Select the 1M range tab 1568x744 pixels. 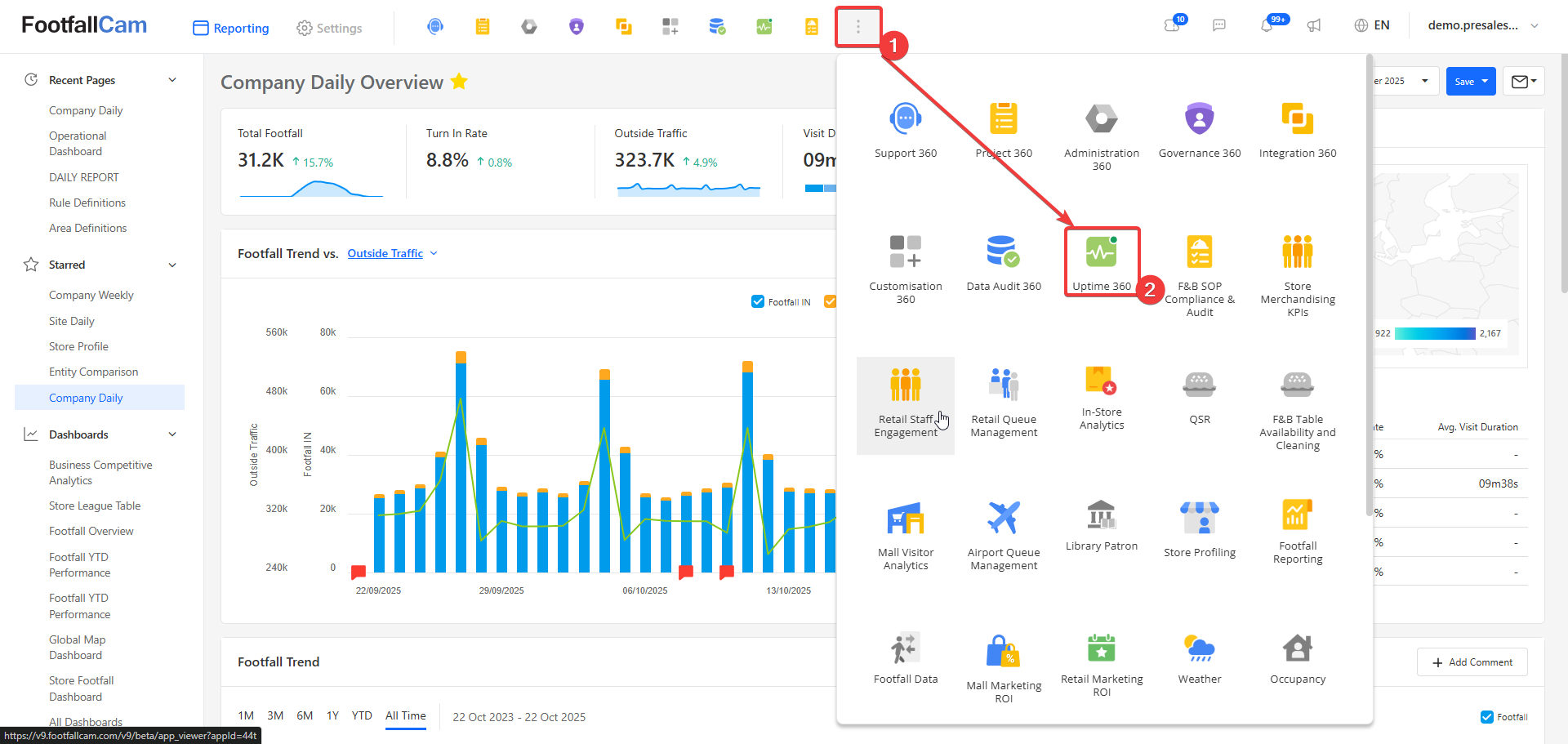pyautogui.click(x=246, y=716)
